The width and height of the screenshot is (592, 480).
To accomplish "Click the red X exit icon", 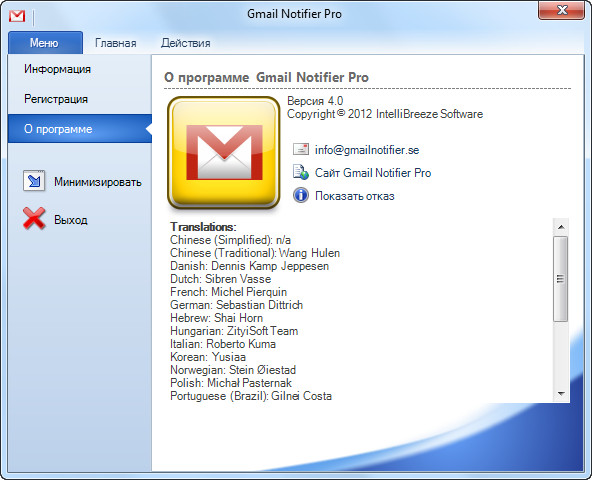I will pos(34,219).
